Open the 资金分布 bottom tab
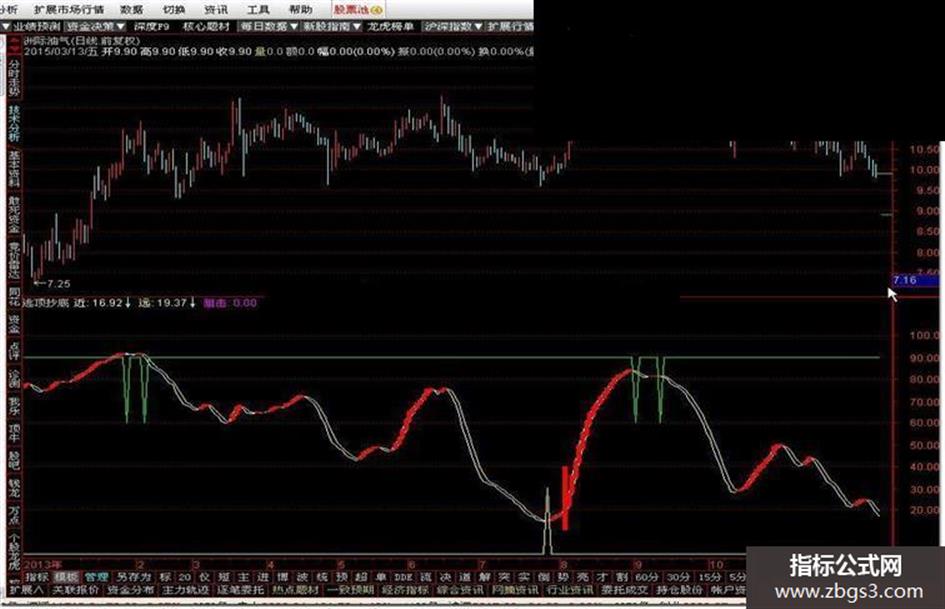 [130, 590]
